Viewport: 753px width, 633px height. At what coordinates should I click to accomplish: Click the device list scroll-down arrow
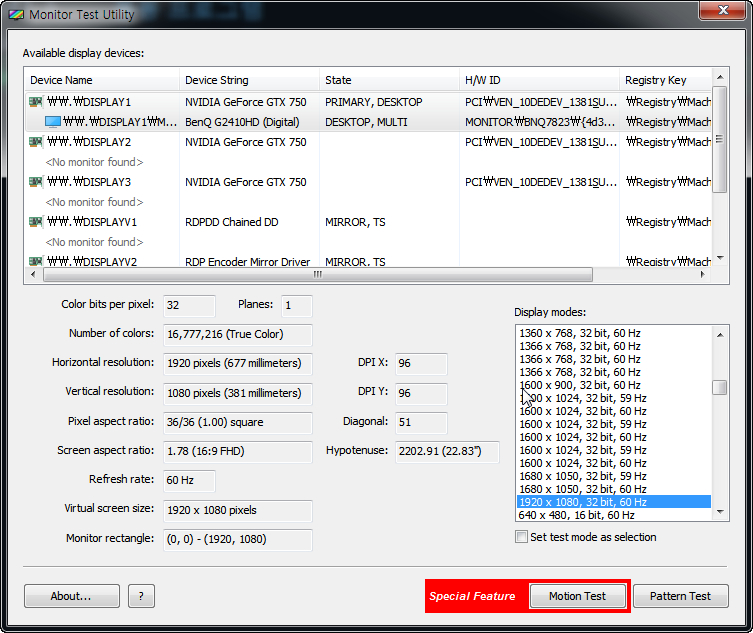click(720, 258)
